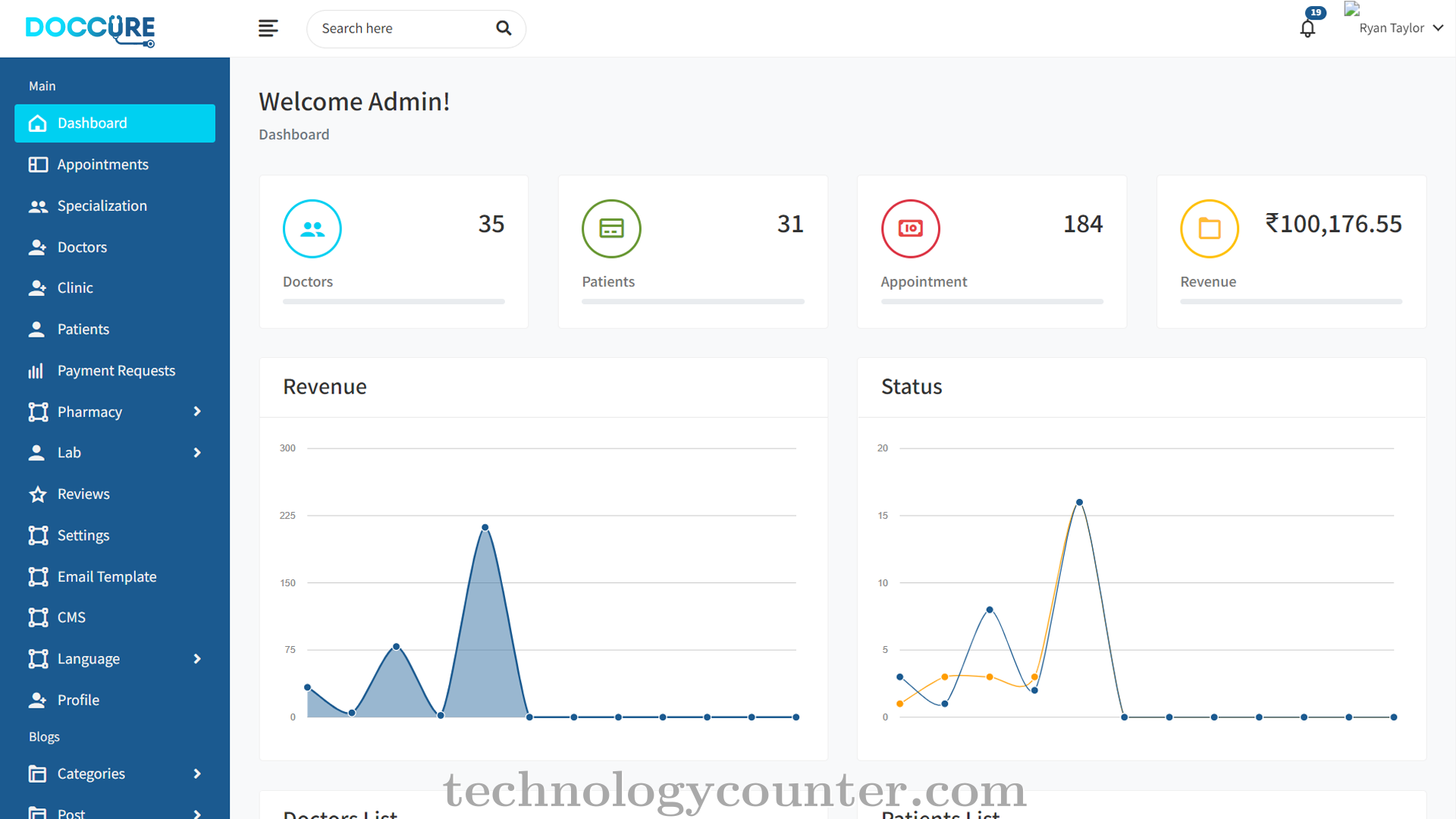1456x819 pixels.
Task: Click the 19 notification count badge
Action: click(x=1316, y=13)
